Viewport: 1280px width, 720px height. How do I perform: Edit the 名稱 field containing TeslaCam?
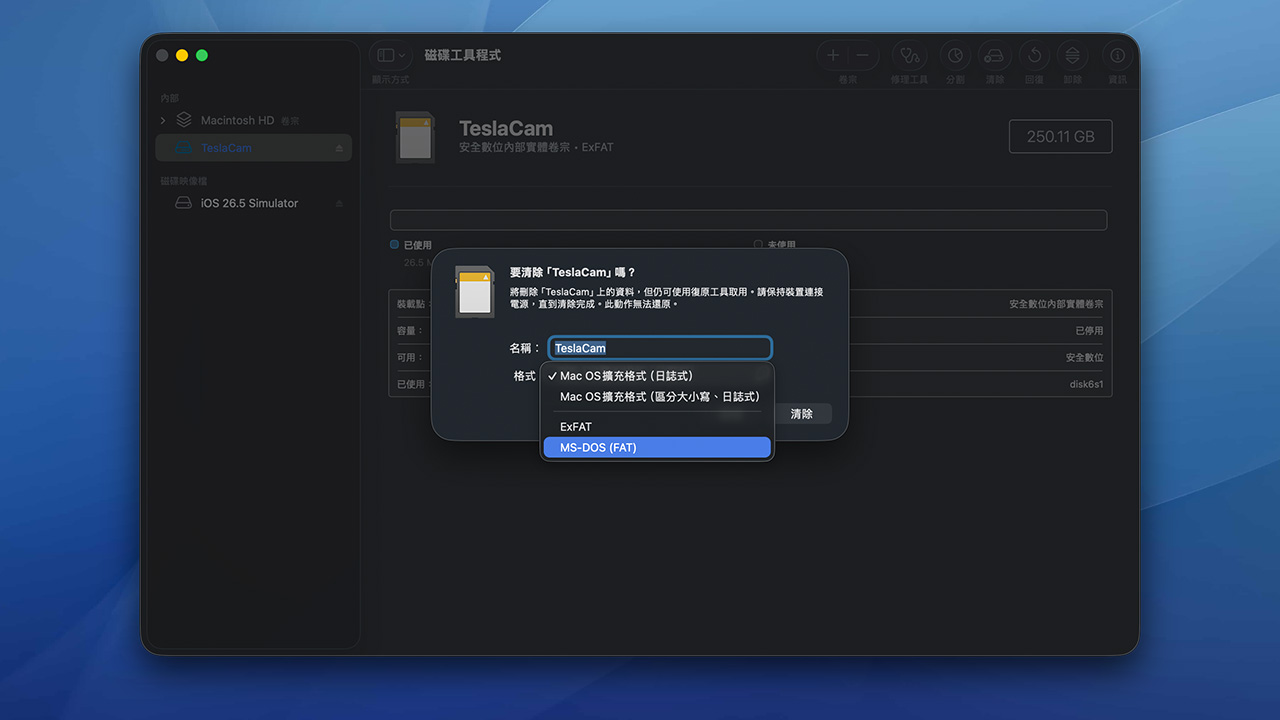tap(660, 348)
